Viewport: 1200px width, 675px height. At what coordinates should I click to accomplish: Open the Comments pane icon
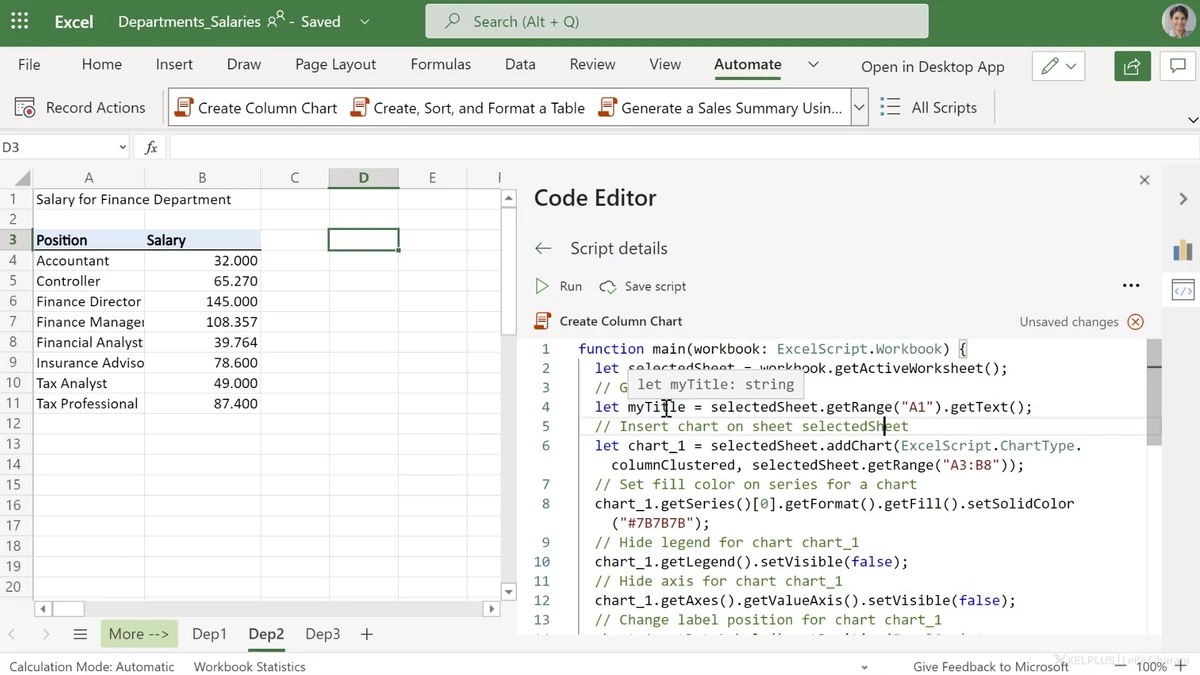pos(1177,66)
